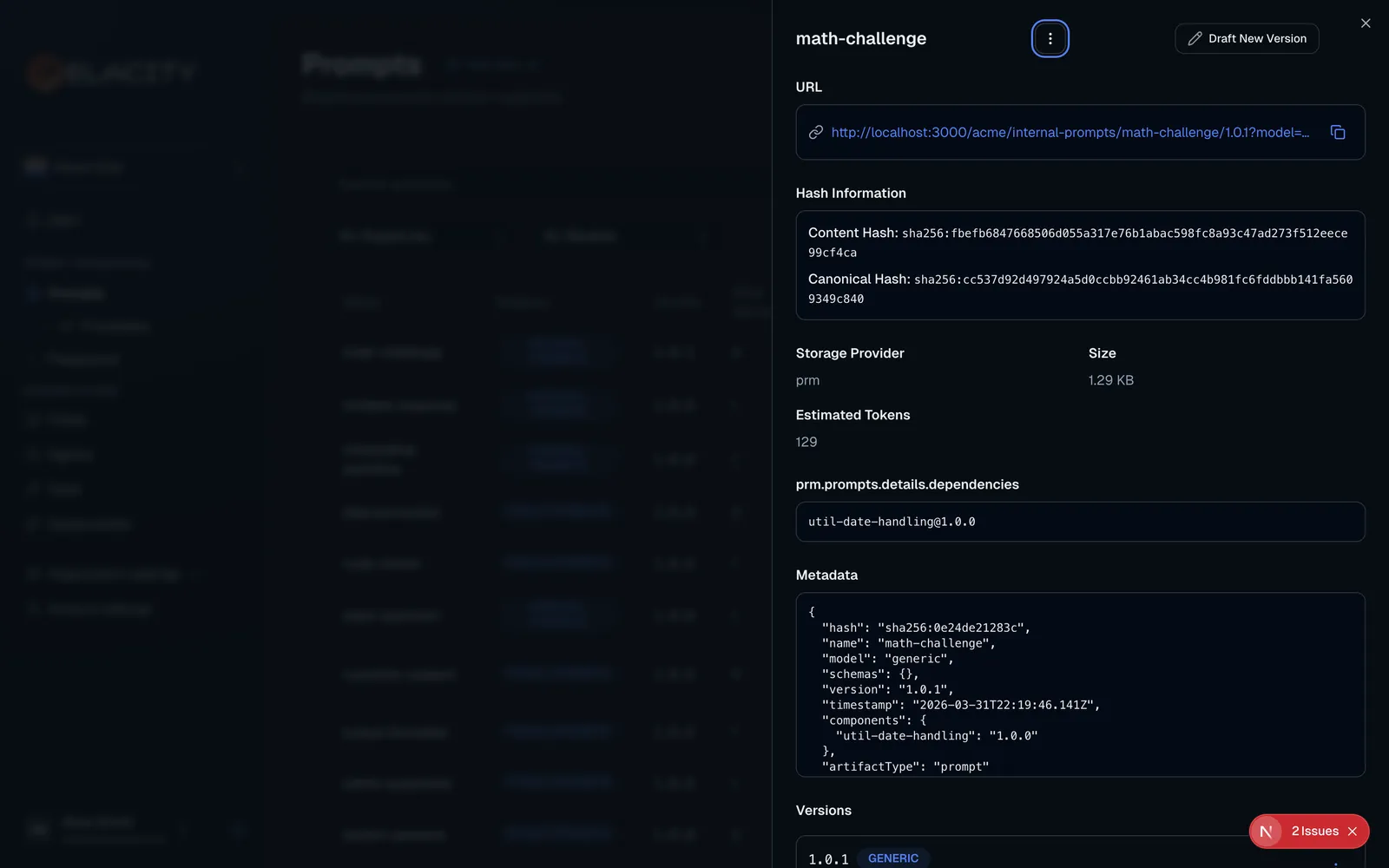Open the 2 Issues badge
The height and width of the screenshot is (868, 1389).
[1314, 831]
